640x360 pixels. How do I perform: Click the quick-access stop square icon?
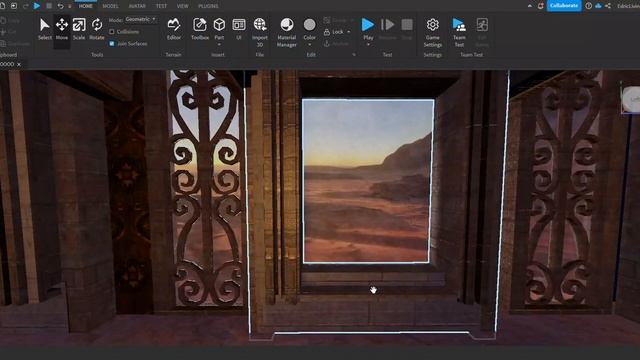click(49, 6)
